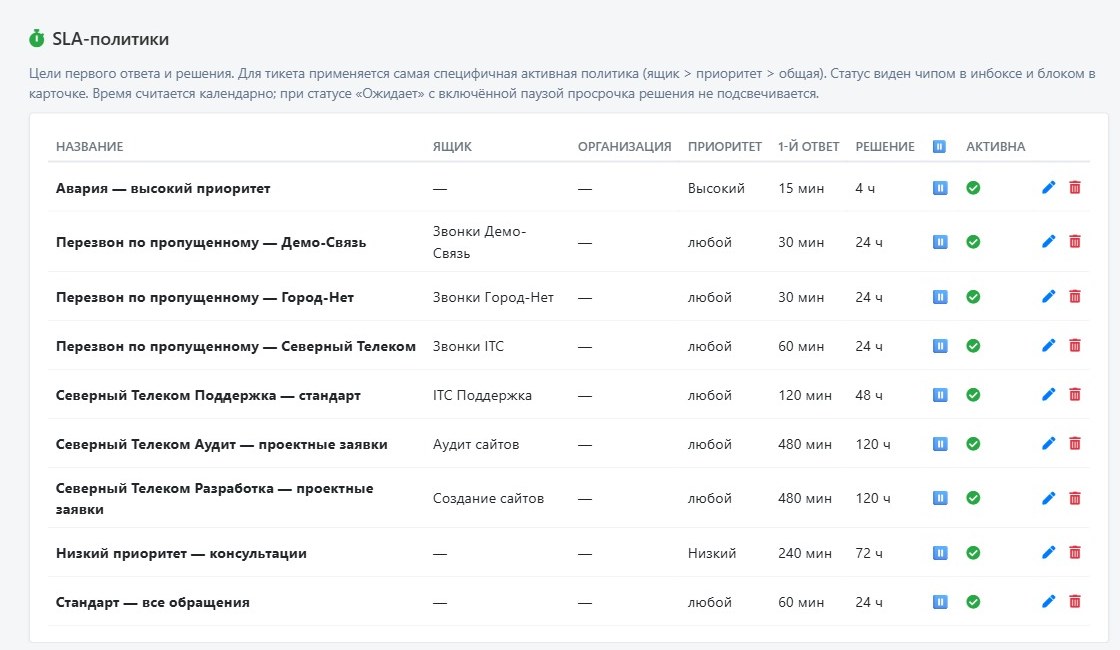The image size is (1120, 650).
Task: Click the «15 мин» first-response value
Action: 801,189
